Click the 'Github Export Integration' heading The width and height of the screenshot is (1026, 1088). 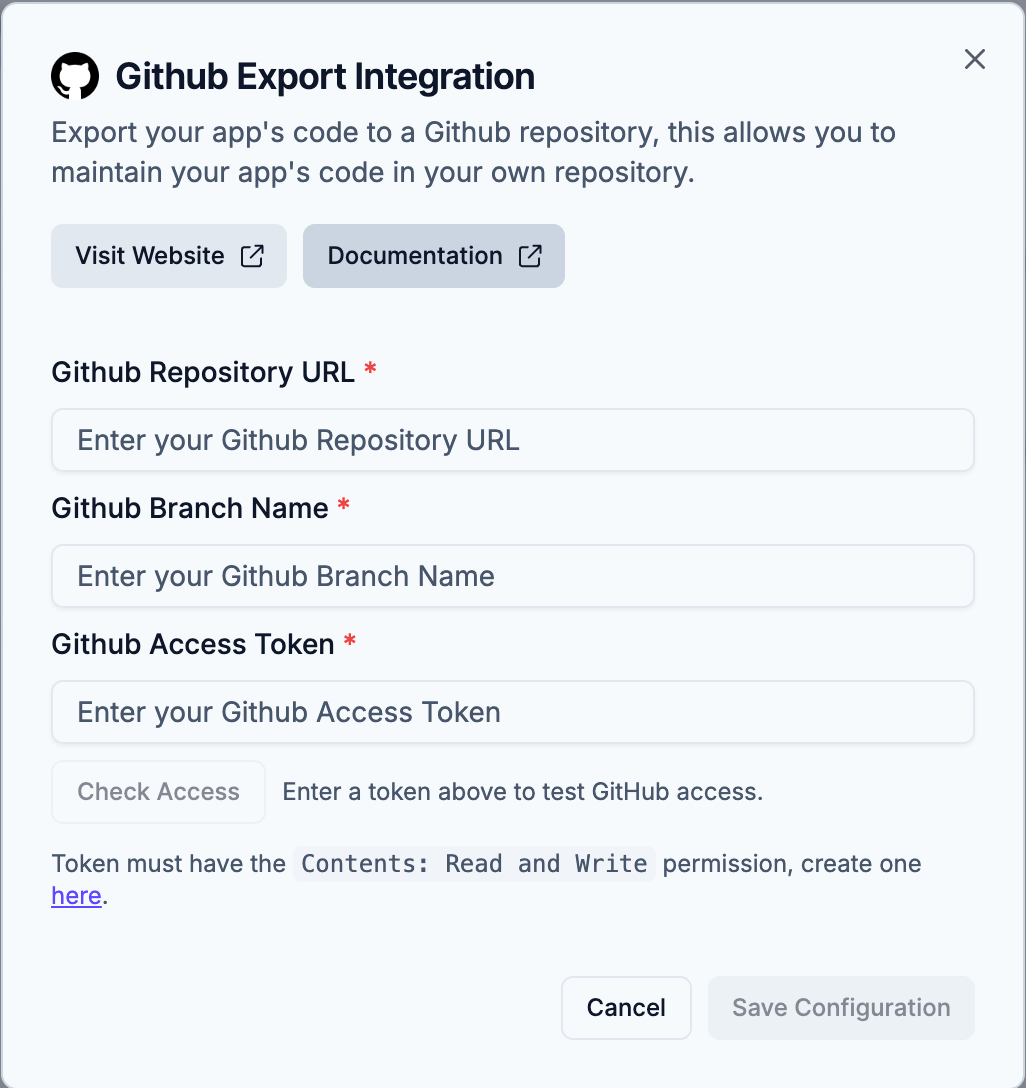[325, 76]
